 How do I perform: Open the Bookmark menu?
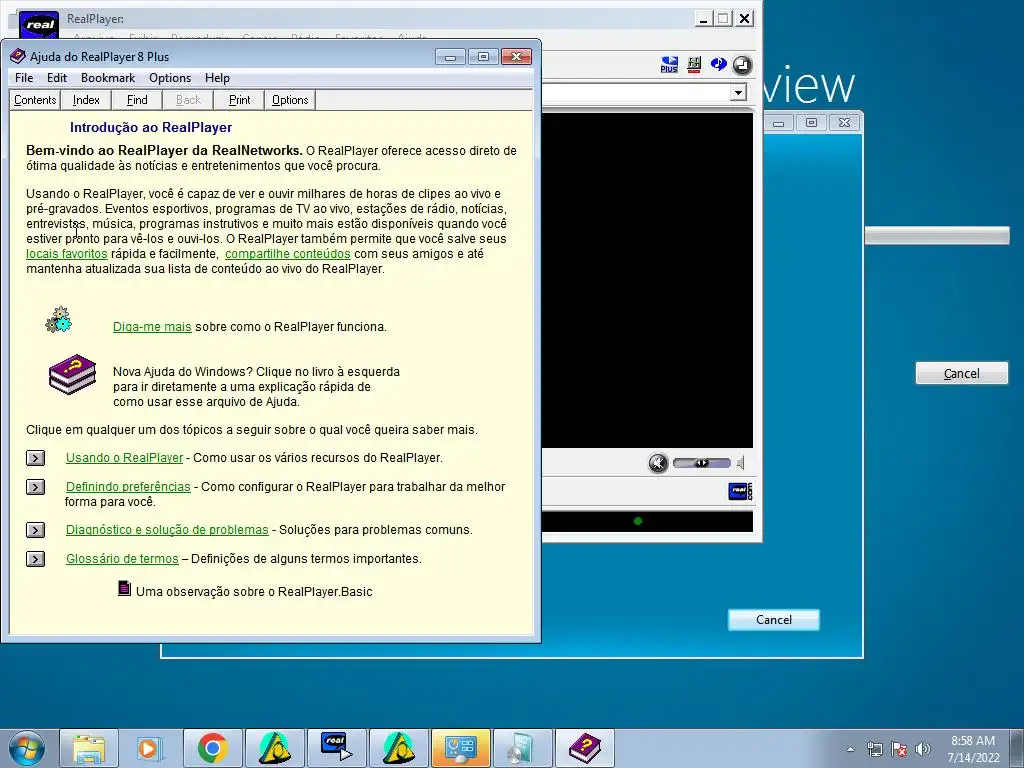(x=108, y=78)
